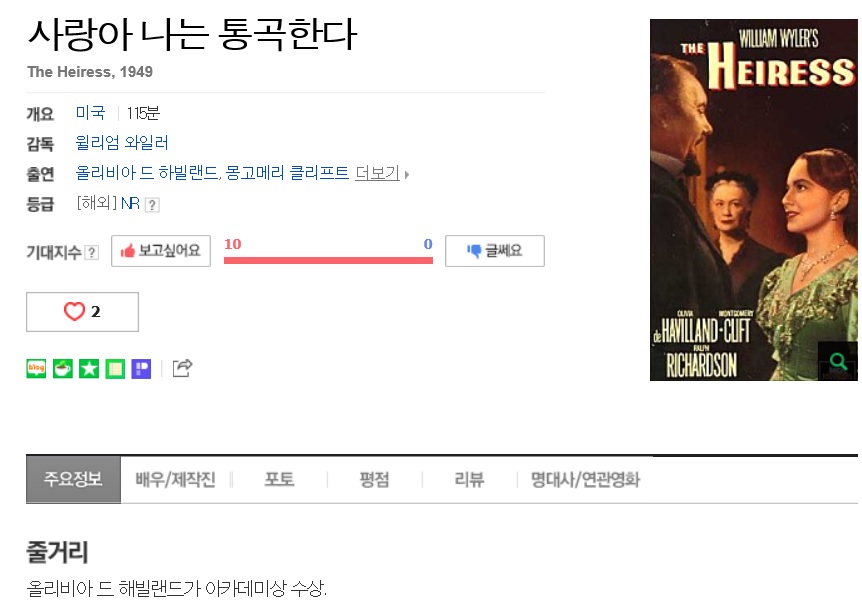The width and height of the screenshot is (862, 604).
Task: Share to Naver blog icon
Action: pyautogui.click(x=36, y=368)
